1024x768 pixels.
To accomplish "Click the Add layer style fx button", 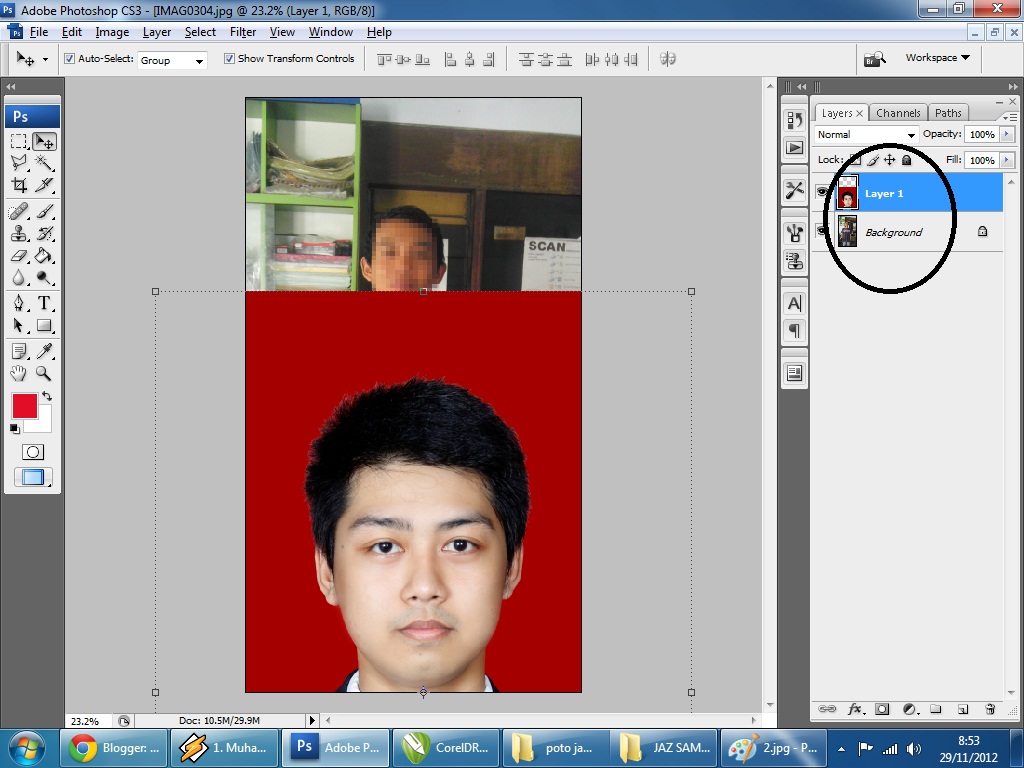I will (855, 709).
